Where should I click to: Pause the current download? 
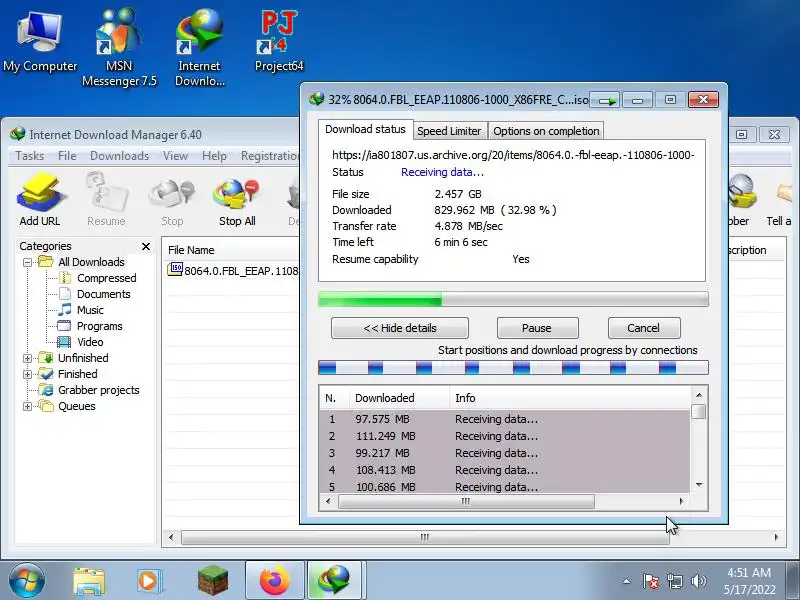pos(537,328)
